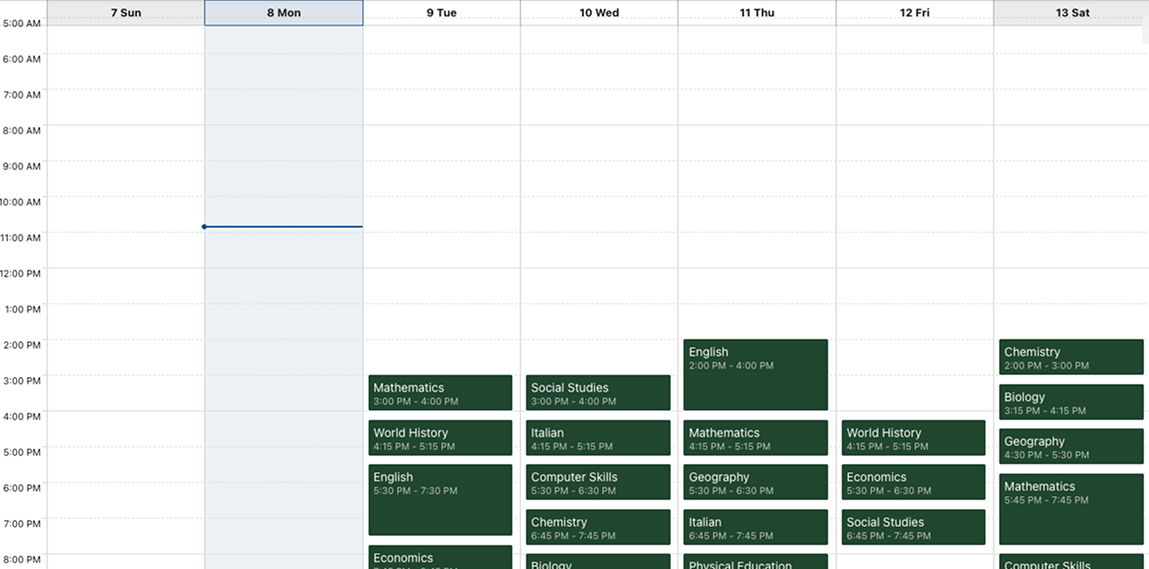Image resolution: width=1149 pixels, height=569 pixels.
Task: Open Wednesday's Social Studies event
Action: 598,393
